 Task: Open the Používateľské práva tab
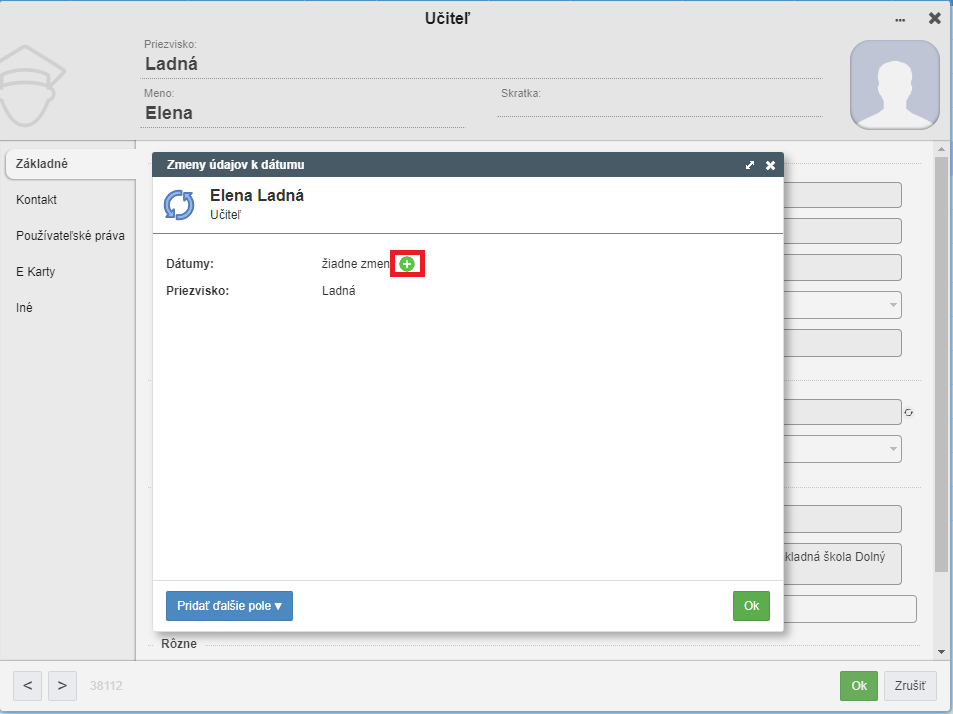71,236
